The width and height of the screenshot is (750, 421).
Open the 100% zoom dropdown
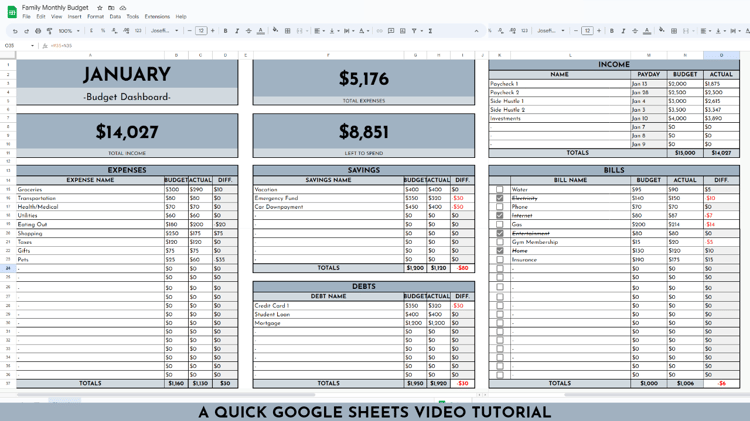point(69,31)
